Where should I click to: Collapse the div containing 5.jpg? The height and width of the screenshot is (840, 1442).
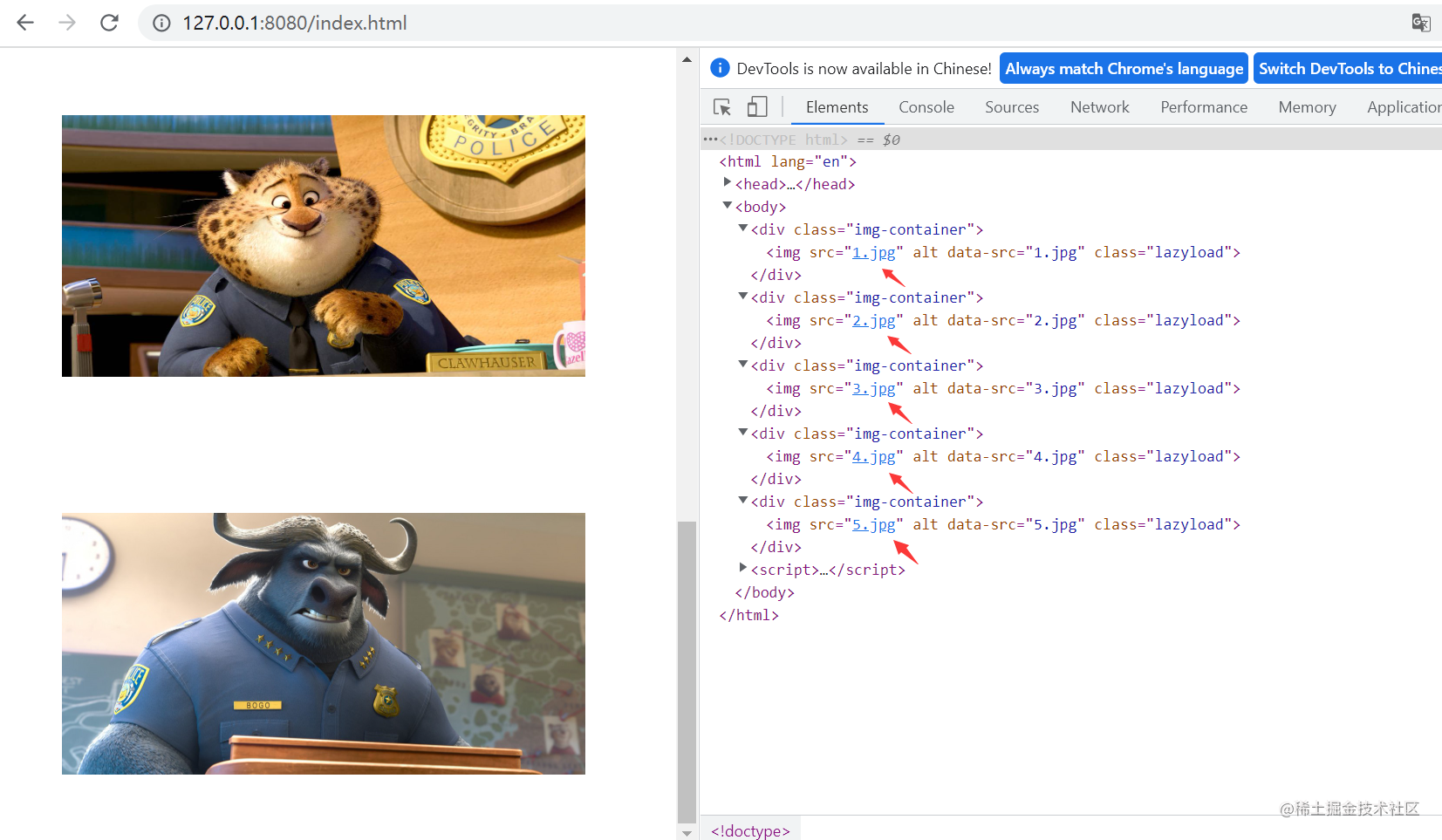(x=742, y=501)
